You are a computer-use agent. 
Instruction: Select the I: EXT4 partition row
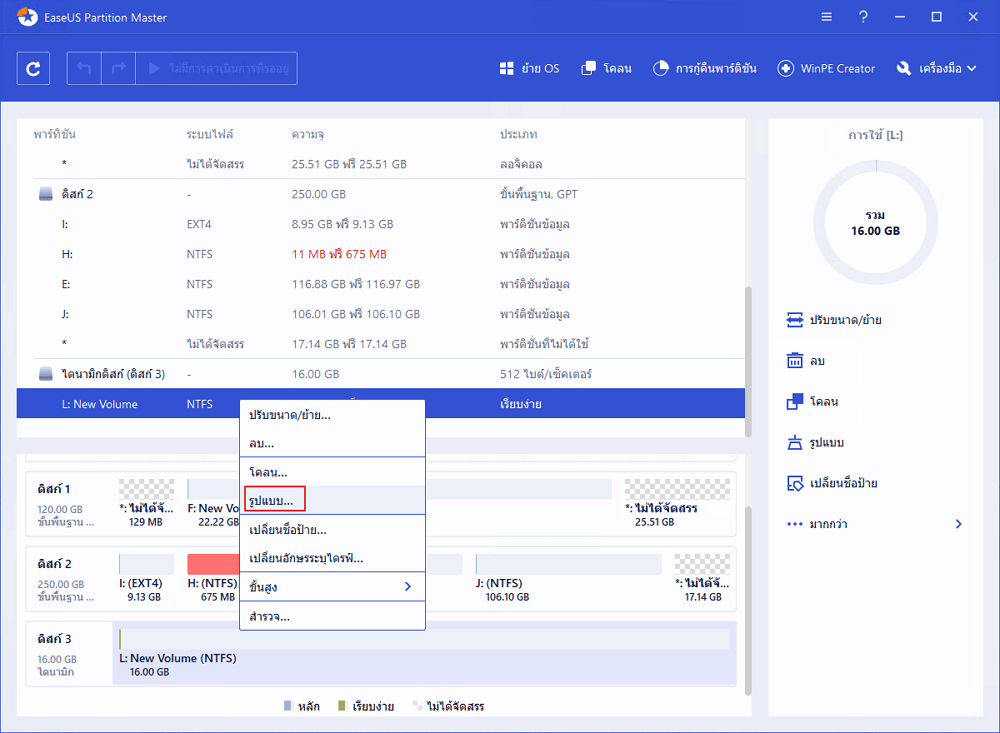[381, 224]
